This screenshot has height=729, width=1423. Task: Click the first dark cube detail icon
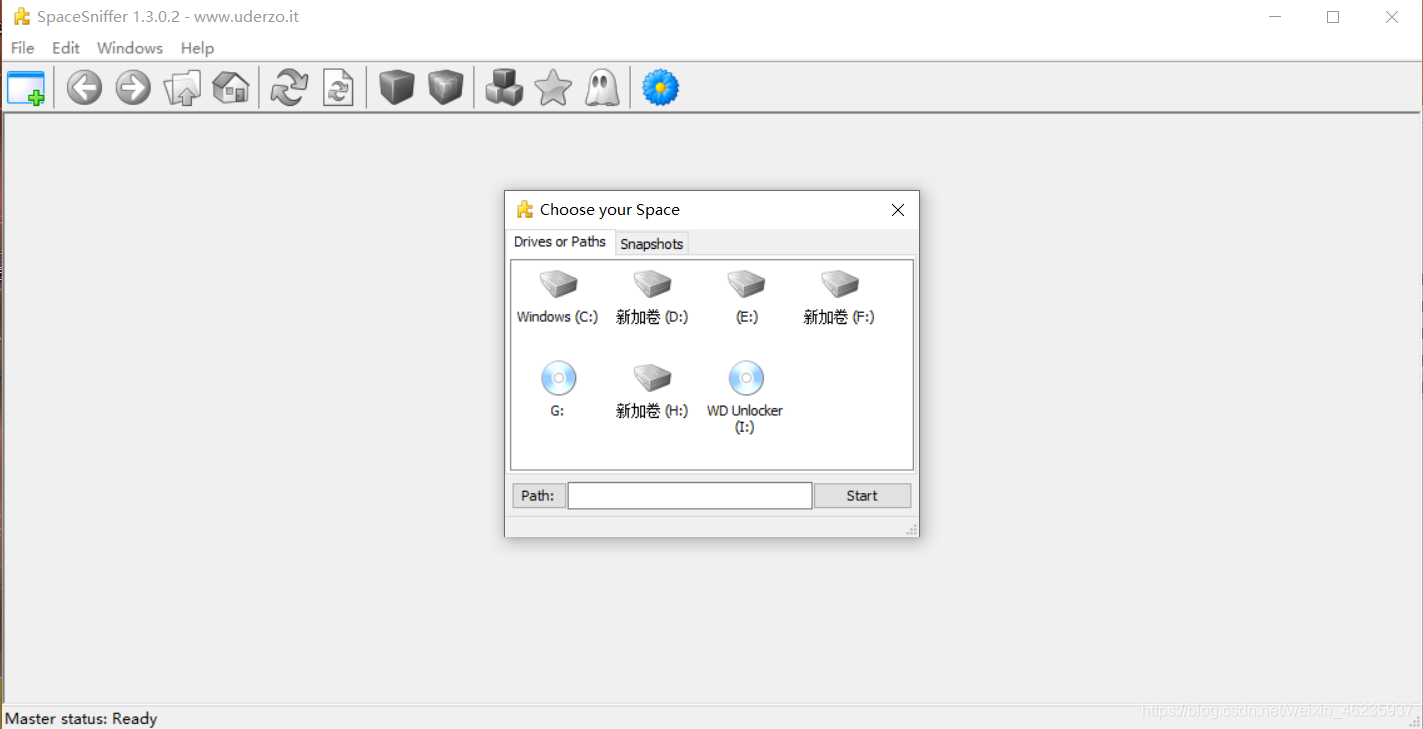pos(397,88)
